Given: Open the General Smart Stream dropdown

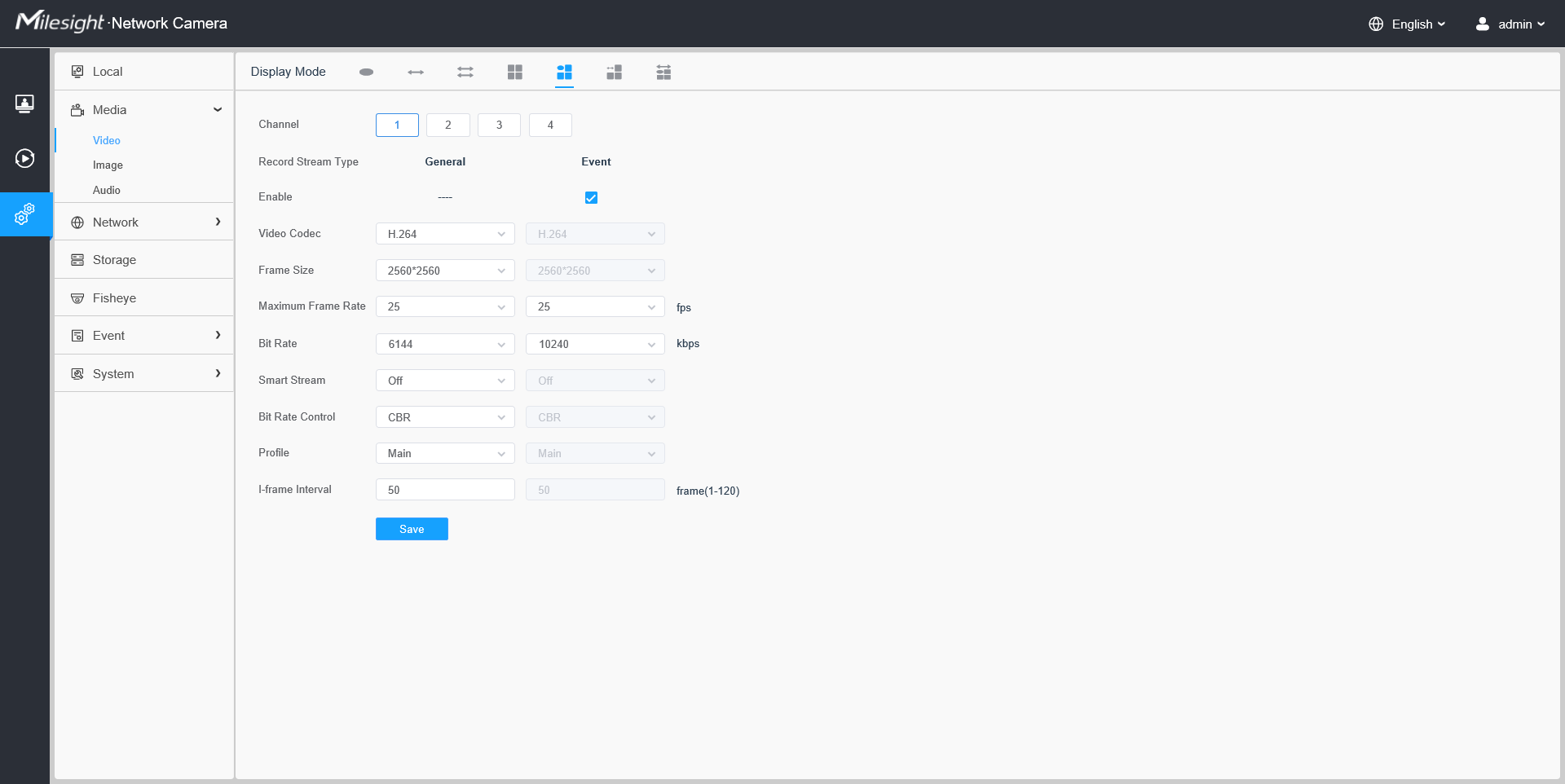Looking at the screenshot, I should tap(445, 381).
